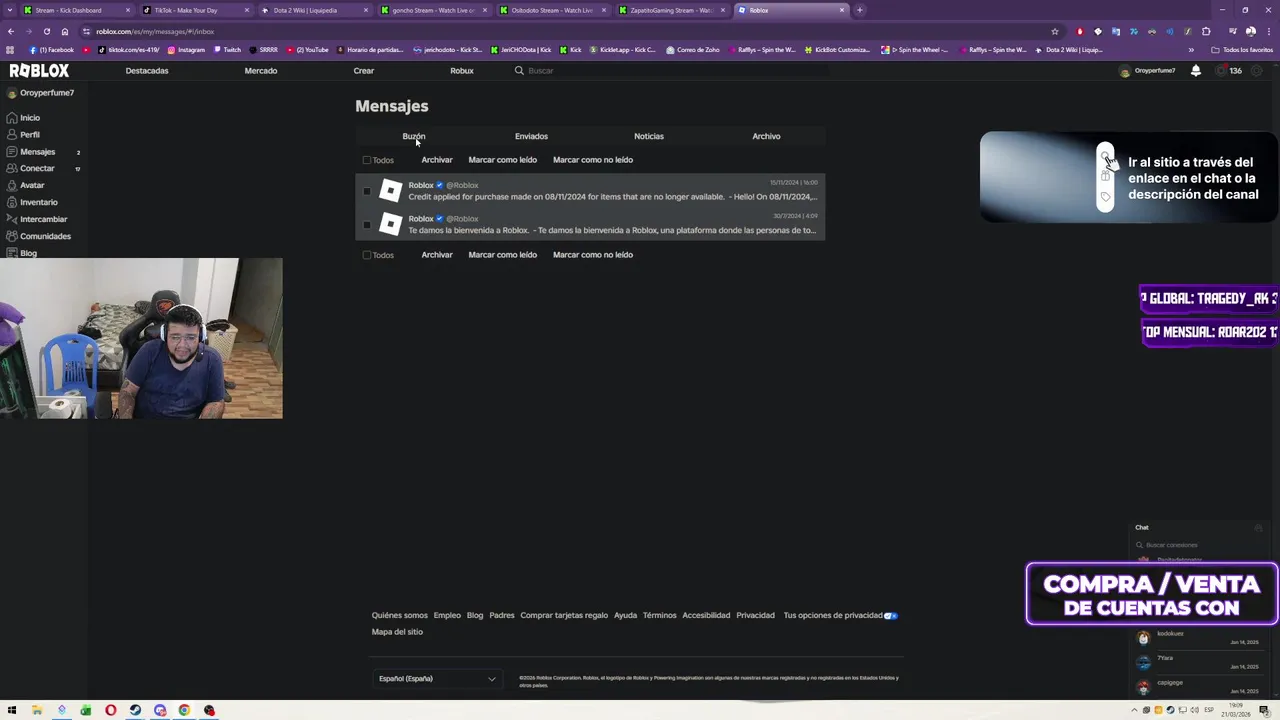
Task: Open the Mensajes sidebar icon
Action: coord(12,152)
